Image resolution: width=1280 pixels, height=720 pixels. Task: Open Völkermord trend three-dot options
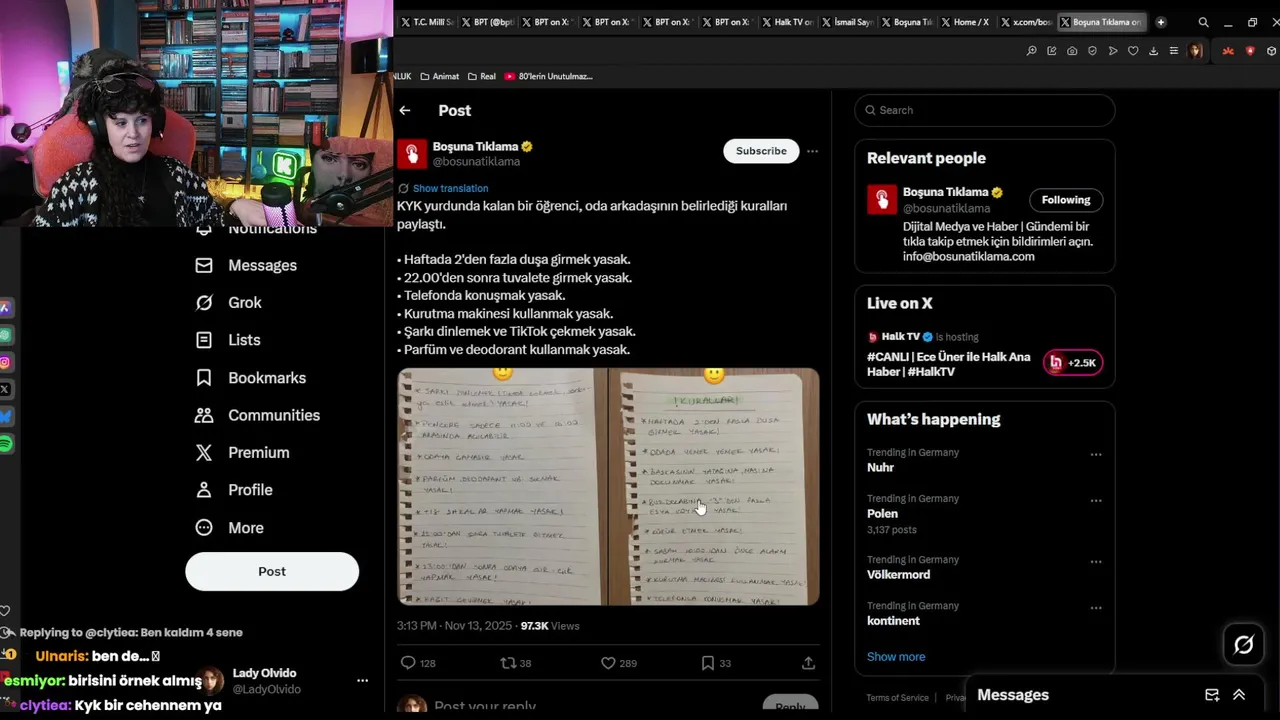(1096, 561)
